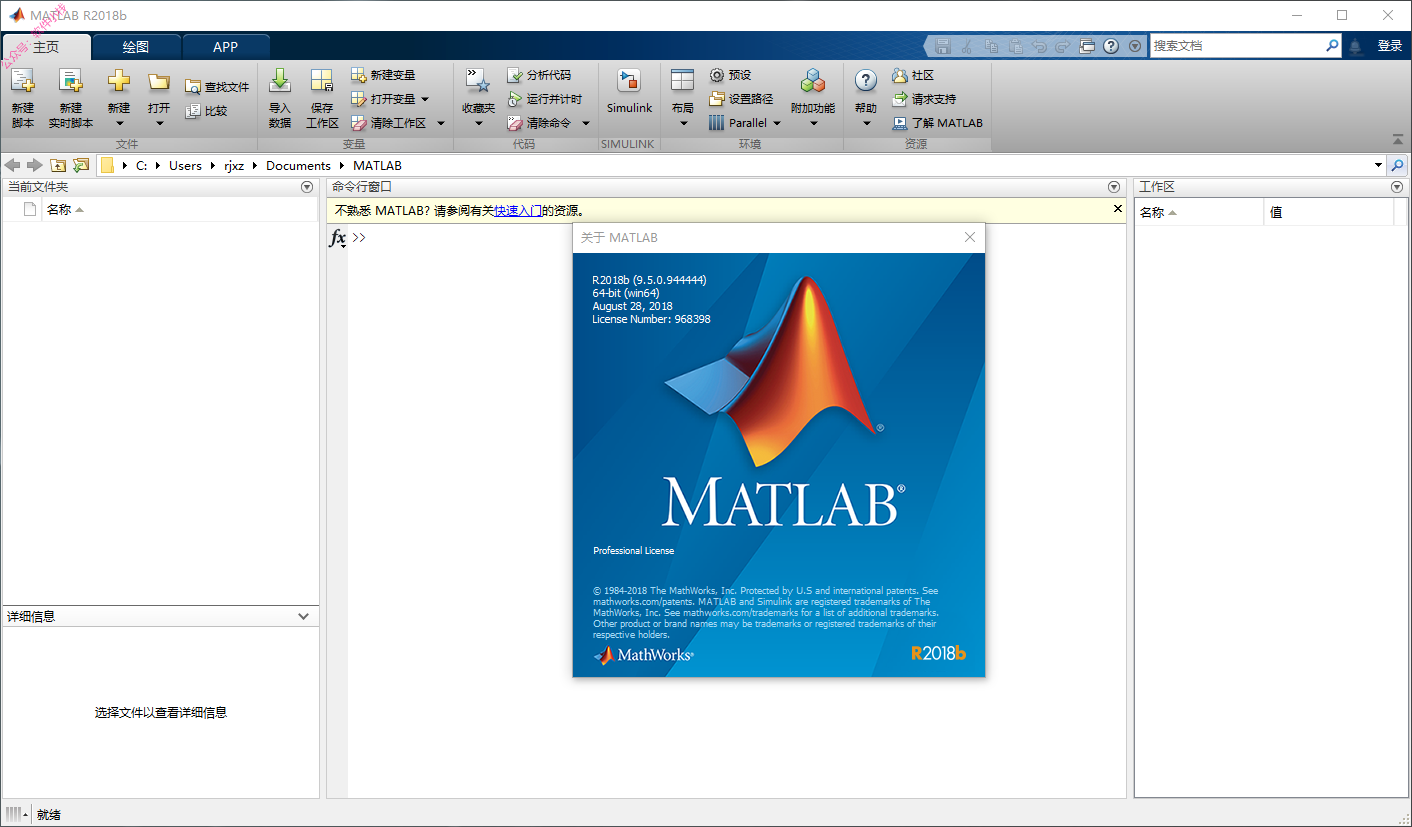Click 了解 MATLAB (Learn MATLAB)
Screen dimensions: 1412x827
pos(937,123)
